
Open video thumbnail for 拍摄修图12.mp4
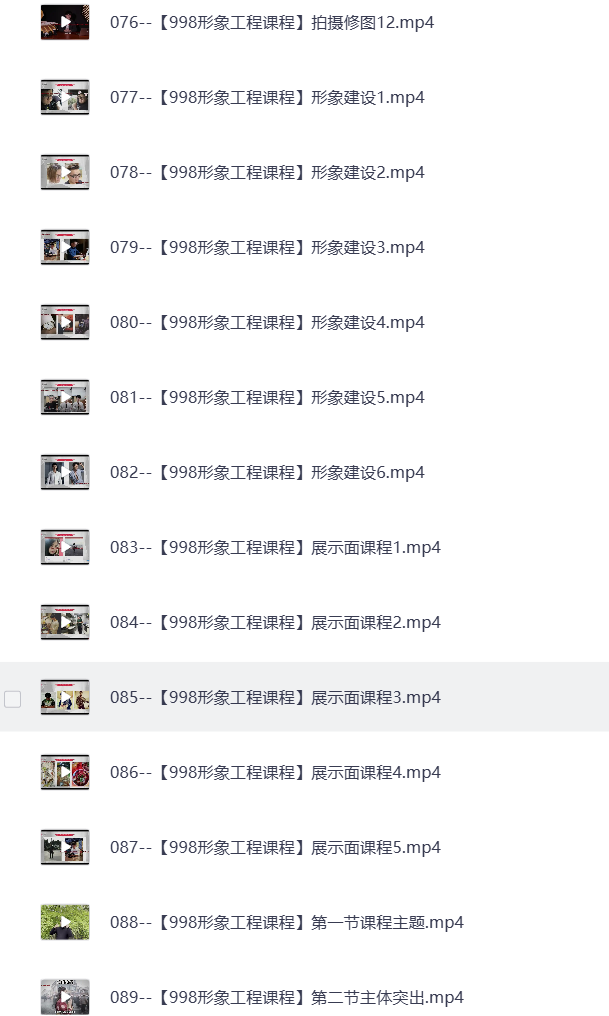pyautogui.click(x=65, y=22)
